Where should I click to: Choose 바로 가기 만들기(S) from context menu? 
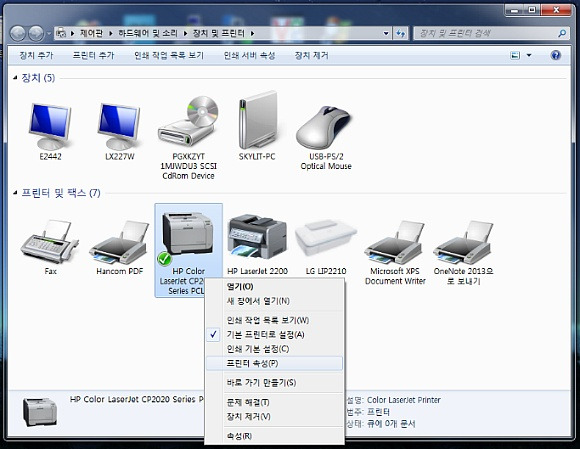point(274,383)
